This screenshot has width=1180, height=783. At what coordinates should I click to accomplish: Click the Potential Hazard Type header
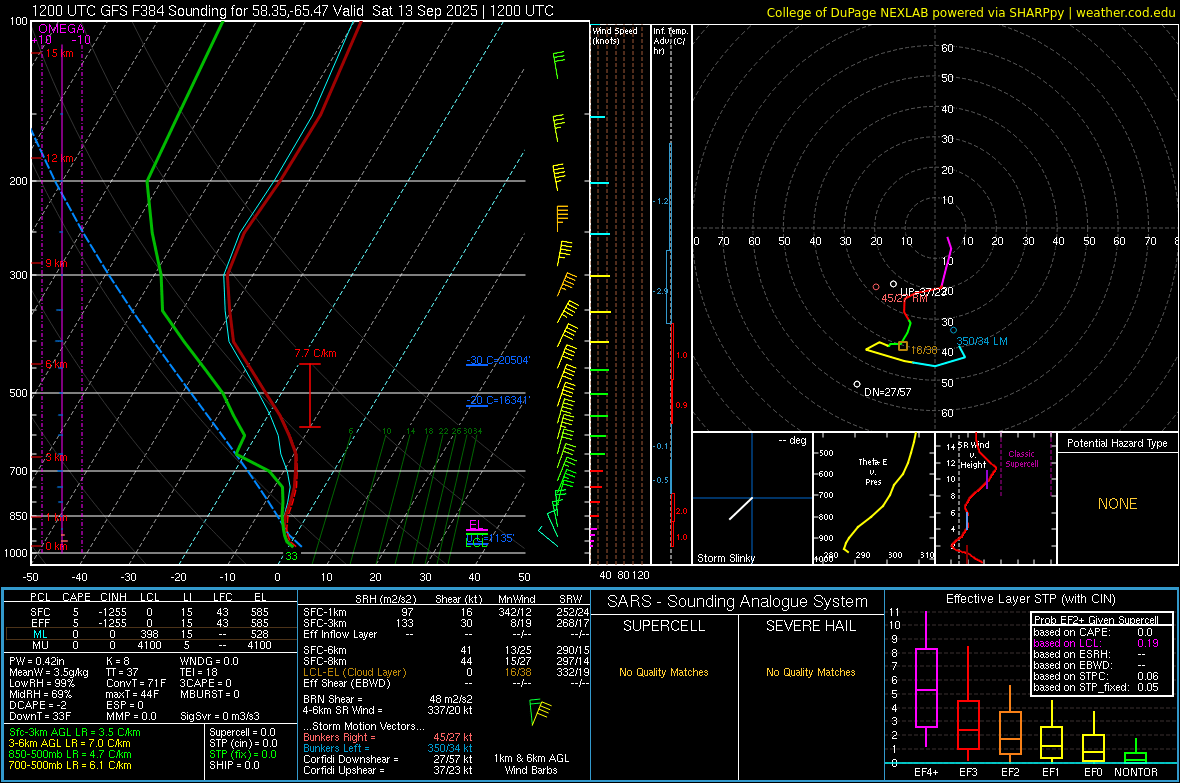[1117, 443]
